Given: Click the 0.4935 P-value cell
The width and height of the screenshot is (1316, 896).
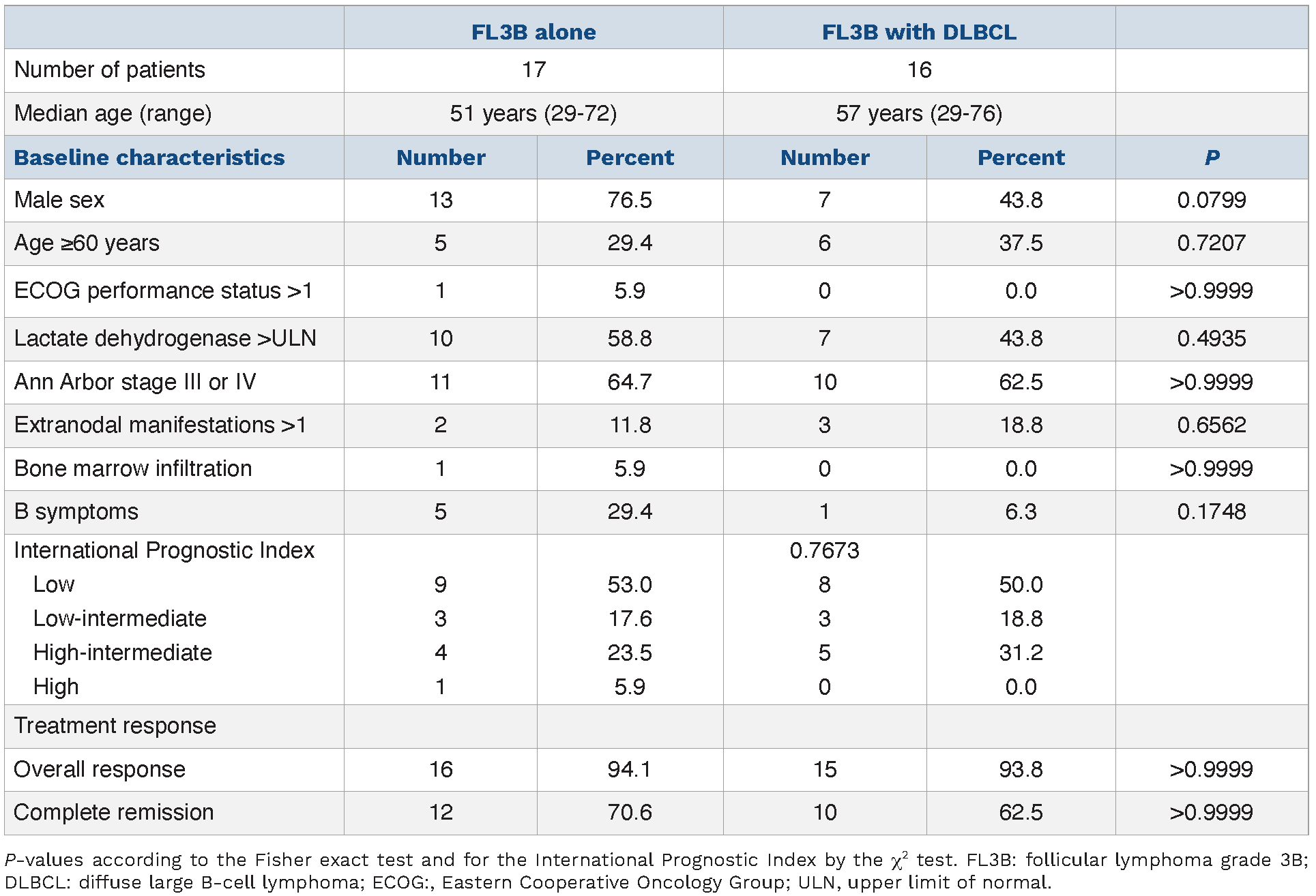Looking at the screenshot, I should point(1211,338).
